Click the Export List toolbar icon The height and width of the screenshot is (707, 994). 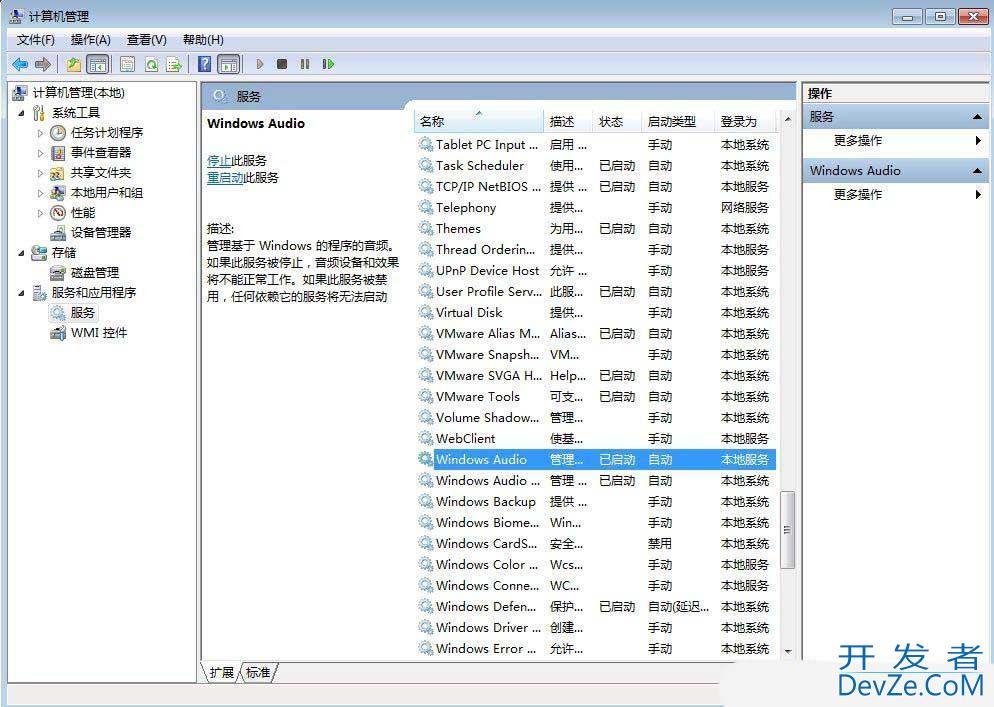click(x=174, y=64)
